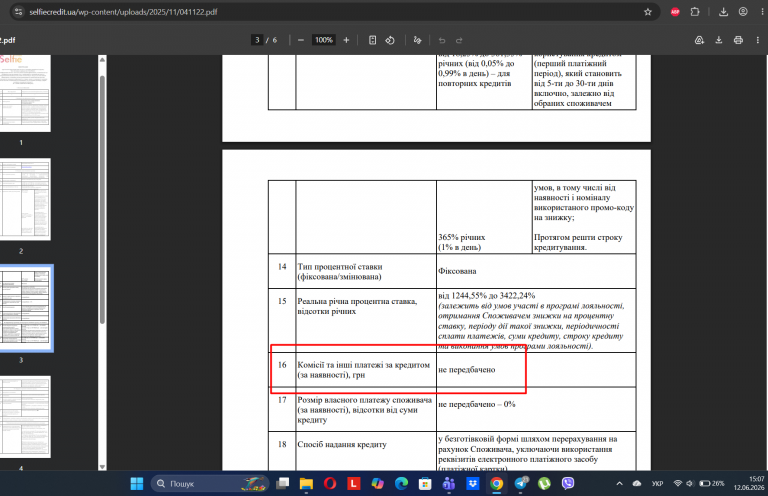Open the AdBlock Plus extension

point(675,12)
